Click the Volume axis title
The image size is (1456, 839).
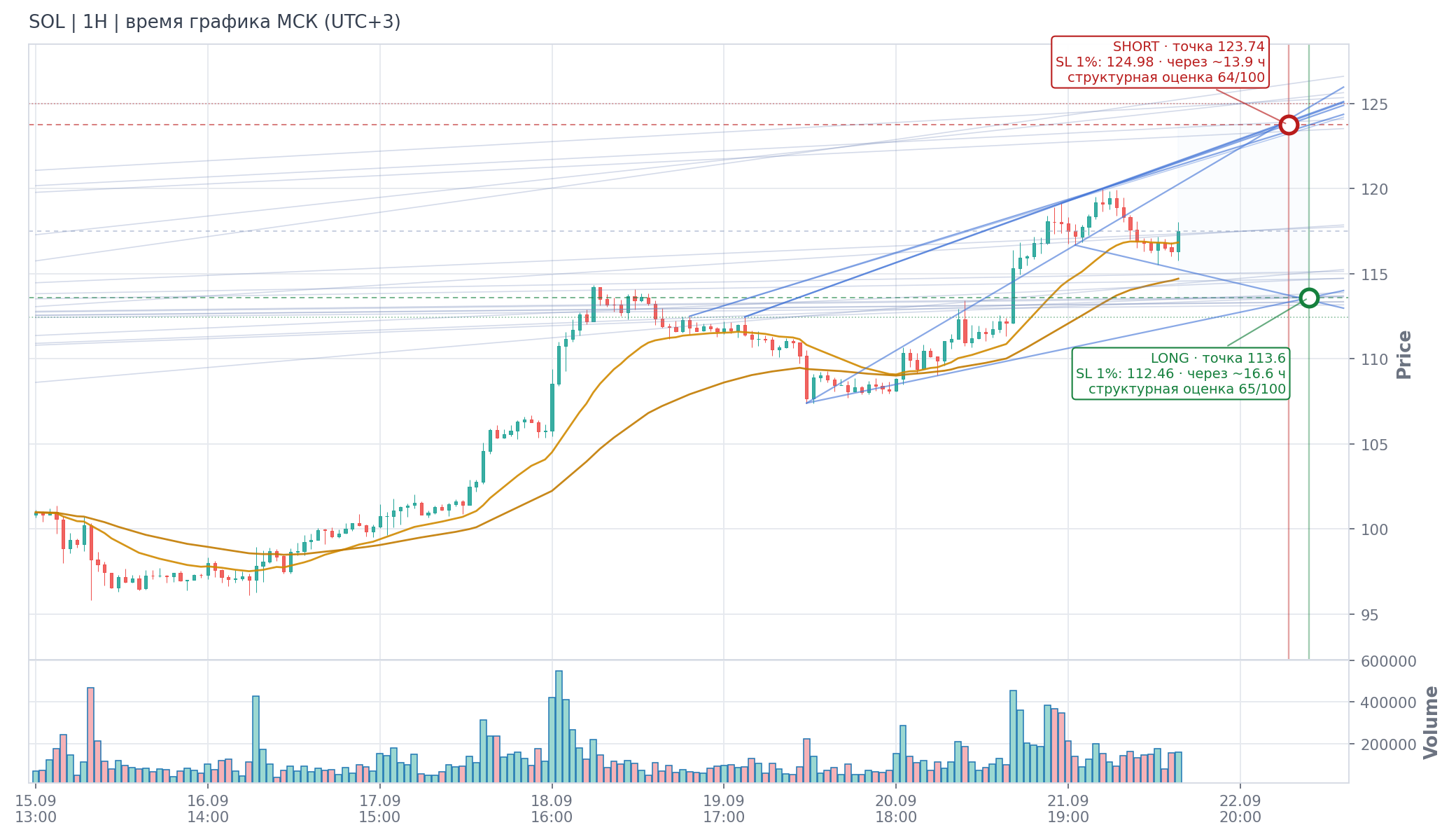(1431, 722)
